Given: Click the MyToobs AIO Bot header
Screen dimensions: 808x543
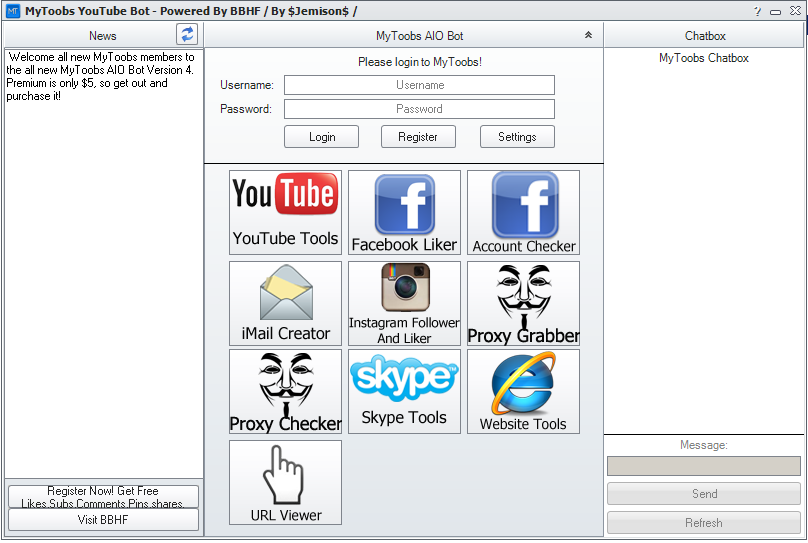Looking at the screenshot, I should (403, 36).
